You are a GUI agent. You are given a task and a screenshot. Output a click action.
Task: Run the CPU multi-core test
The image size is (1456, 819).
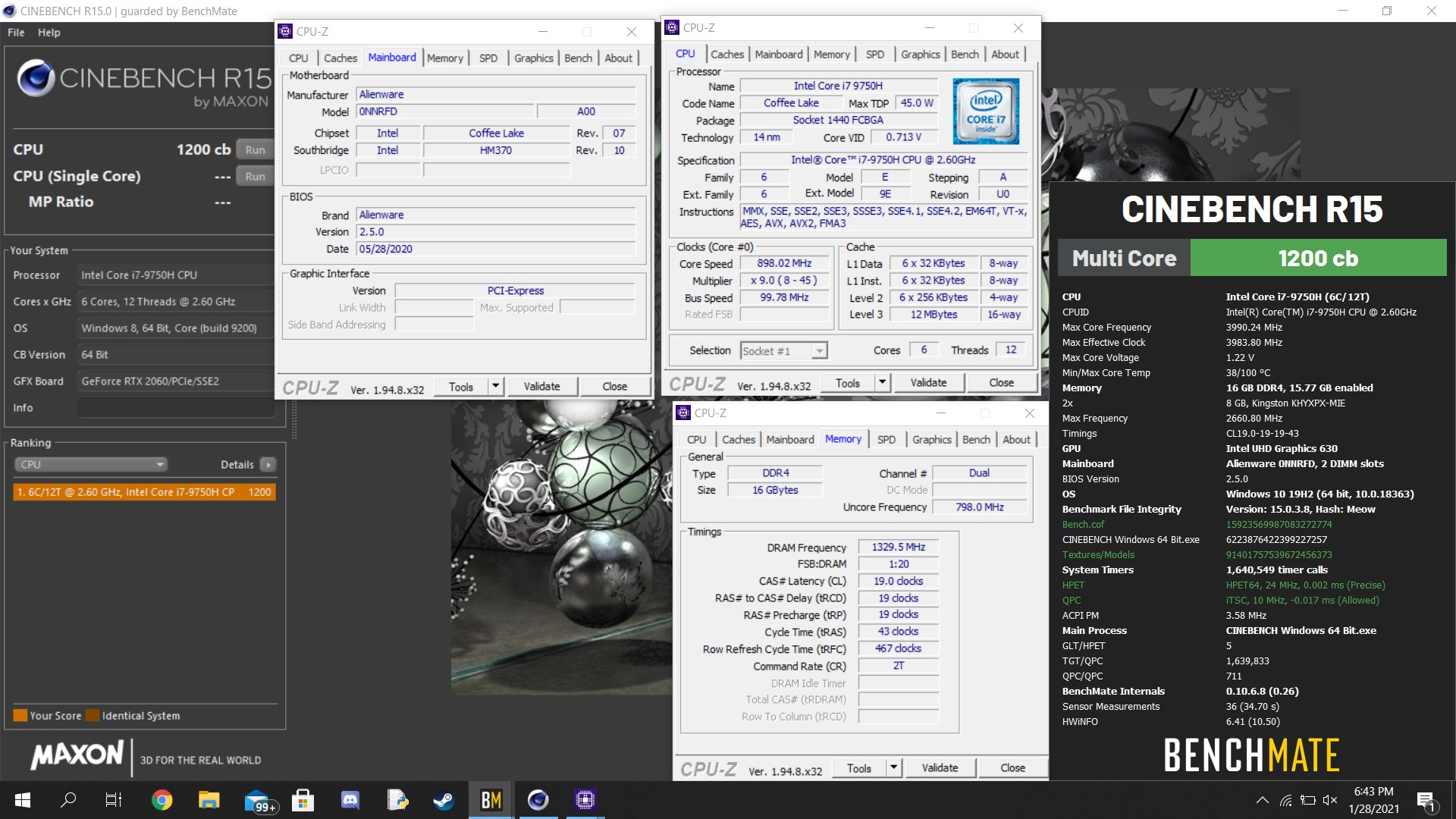pyautogui.click(x=255, y=149)
